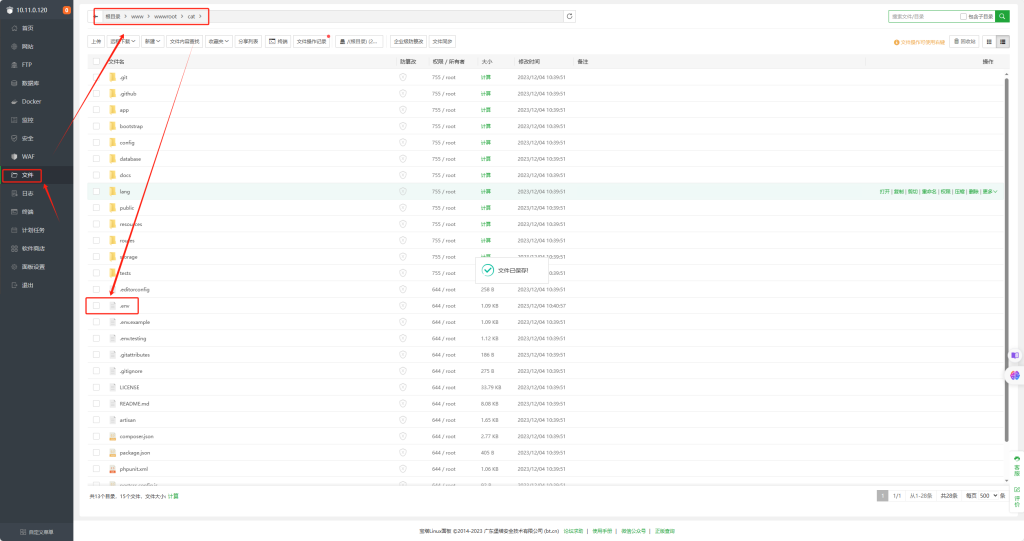1024x541 pixels.
Task: Switch to icon grid view
Action: [989, 41]
